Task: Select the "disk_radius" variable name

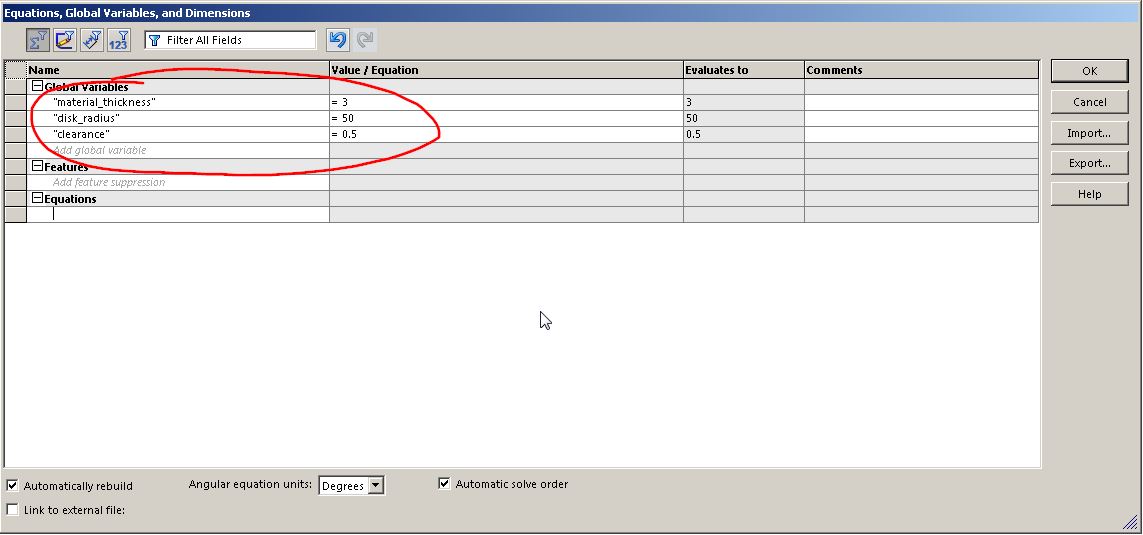Action: coord(86,118)
